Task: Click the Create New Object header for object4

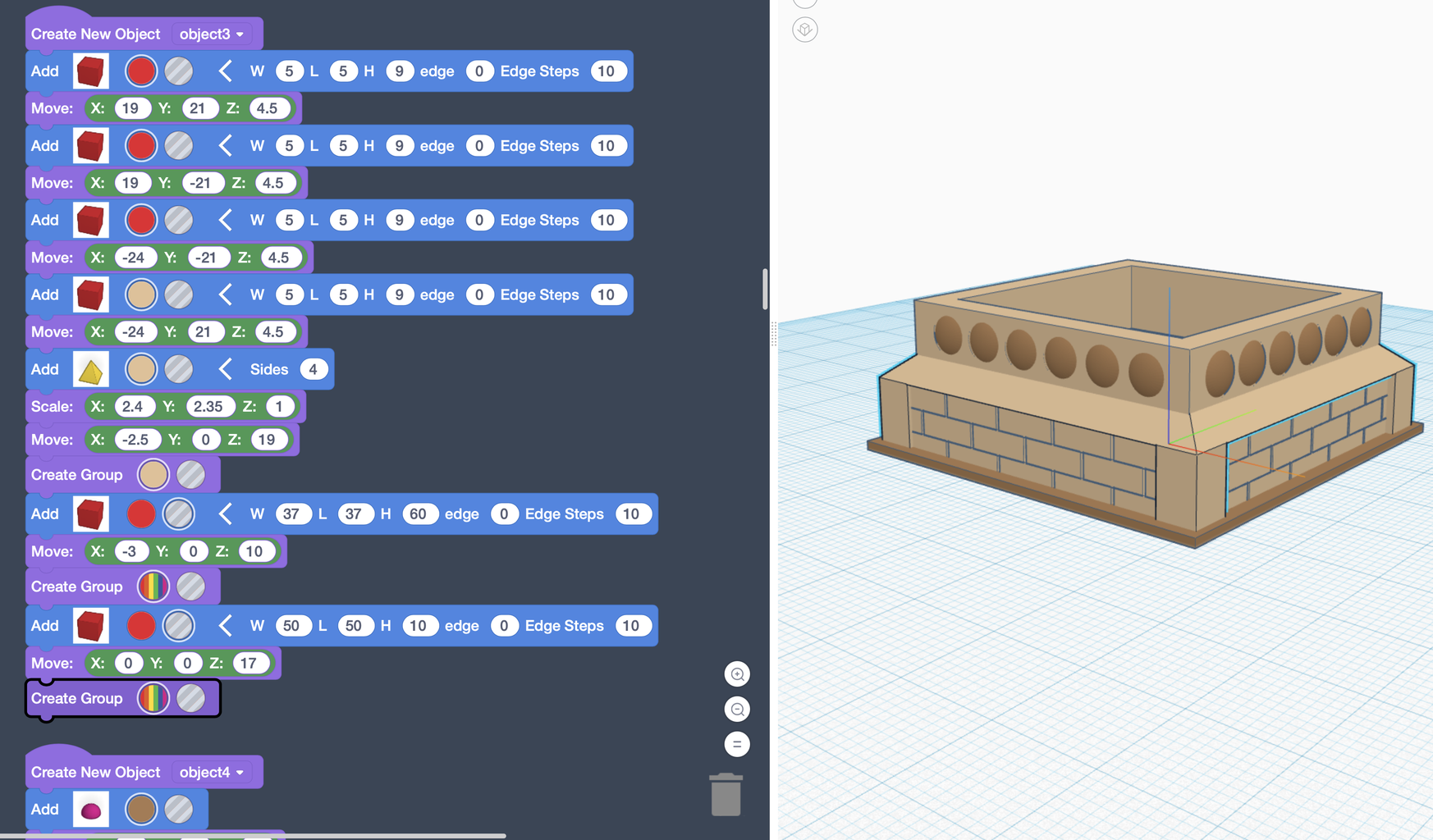Action: 95,772
